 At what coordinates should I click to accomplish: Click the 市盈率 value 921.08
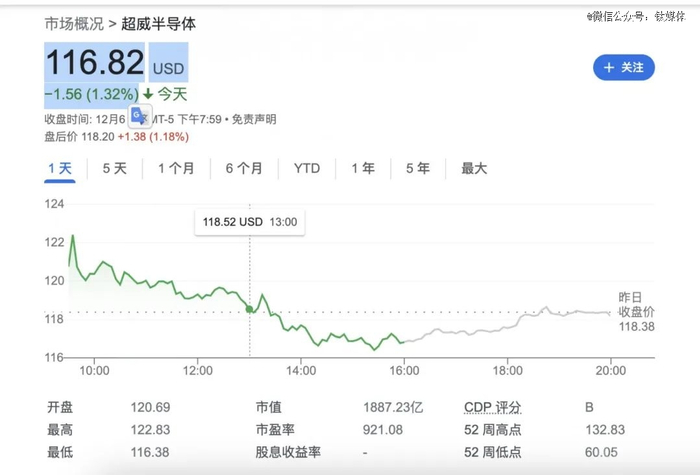tap(383, 430)
